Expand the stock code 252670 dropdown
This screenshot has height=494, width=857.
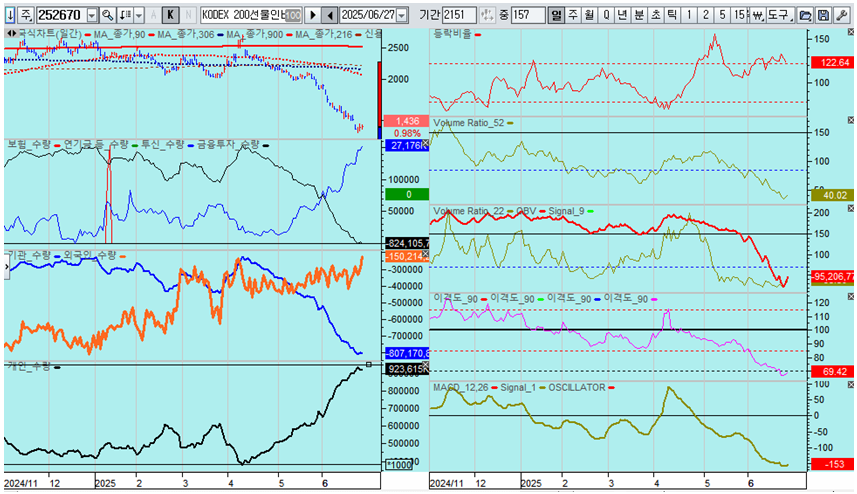[x=92, y=16]
